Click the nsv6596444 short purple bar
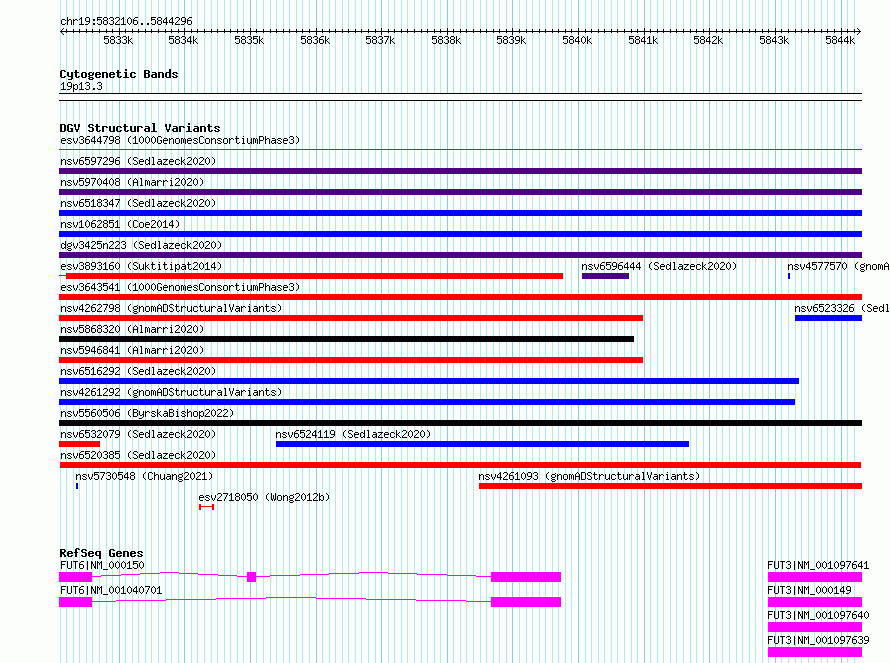The height and width of the screenshot is (663, 890). coord(605,276)
